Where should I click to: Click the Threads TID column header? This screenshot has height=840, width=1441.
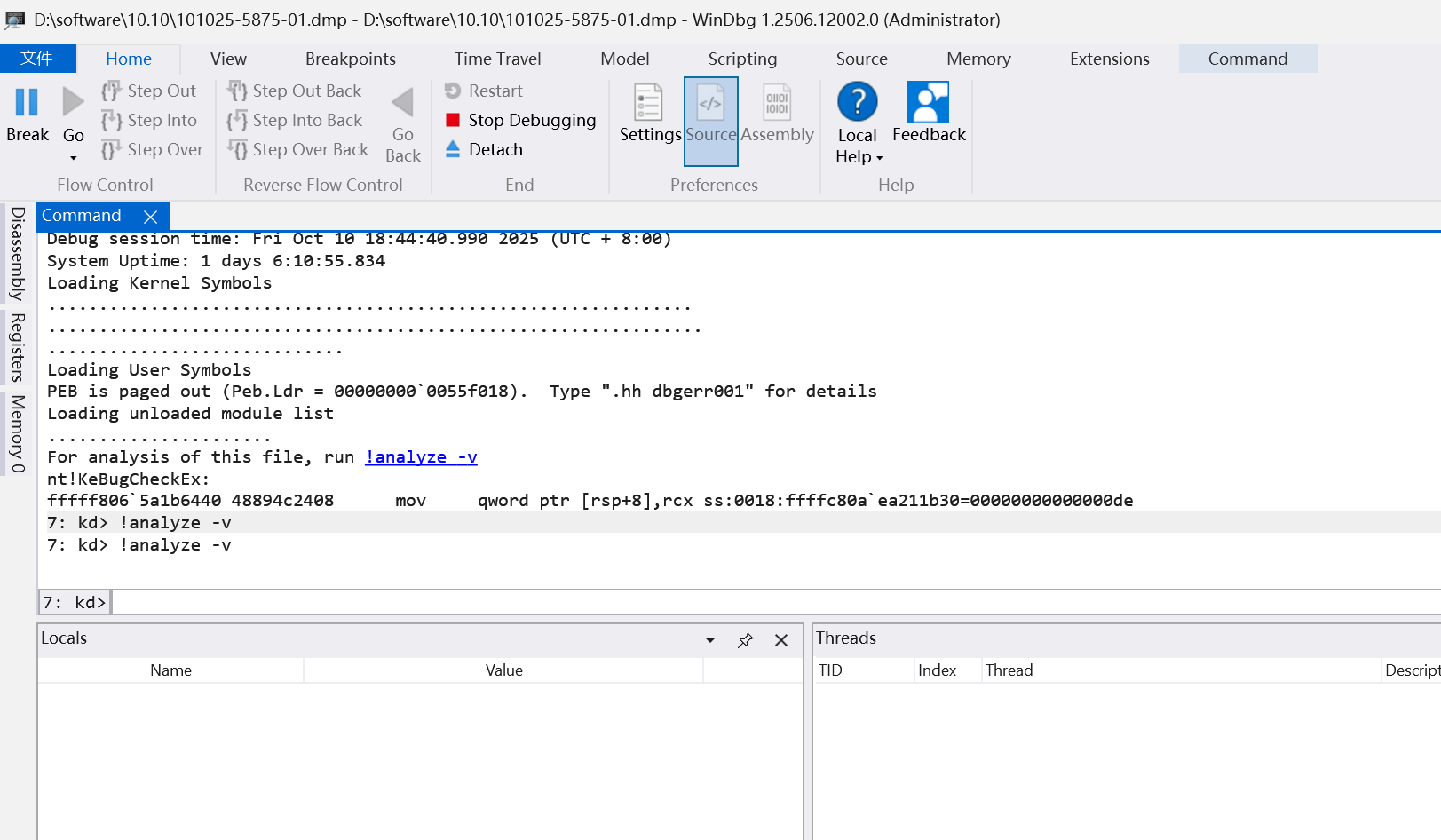point(864,670)
